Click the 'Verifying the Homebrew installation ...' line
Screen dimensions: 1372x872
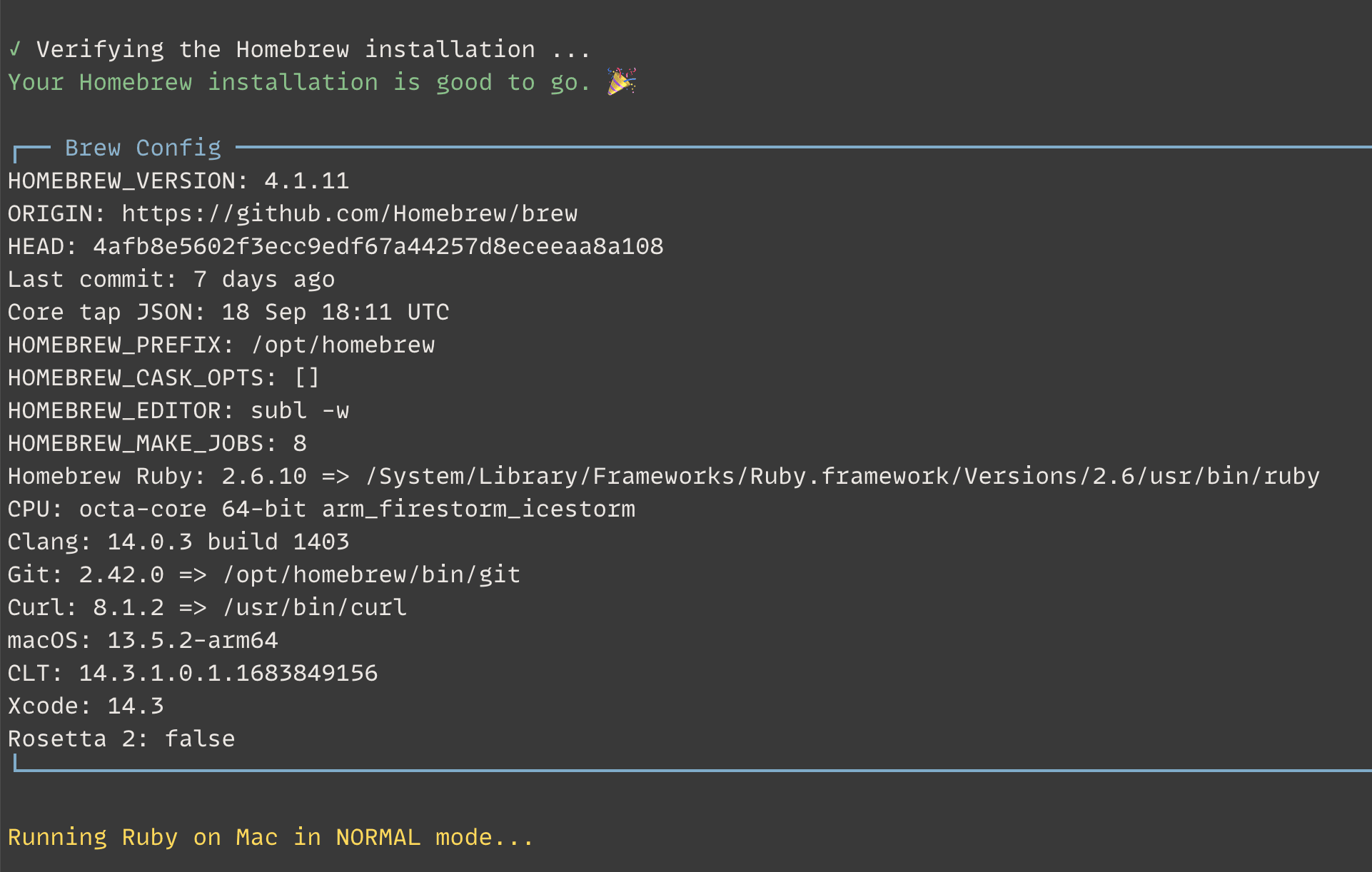(x=313, y=49)
